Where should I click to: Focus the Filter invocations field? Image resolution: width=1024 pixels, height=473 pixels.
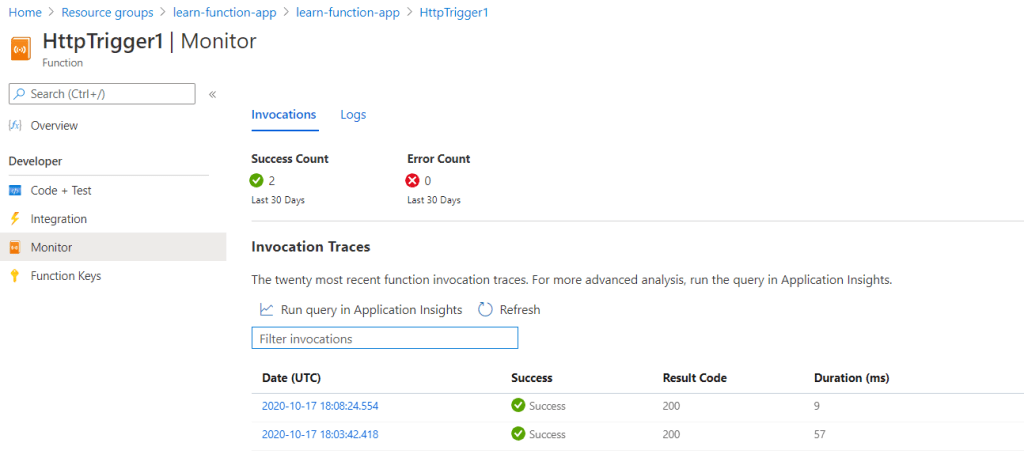(x=384, y=339)
